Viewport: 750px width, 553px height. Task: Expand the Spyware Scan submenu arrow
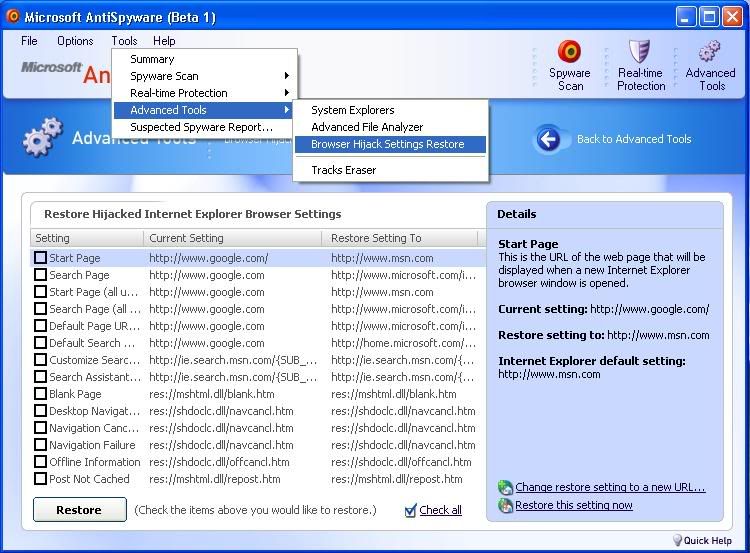[x=287, y=76]
